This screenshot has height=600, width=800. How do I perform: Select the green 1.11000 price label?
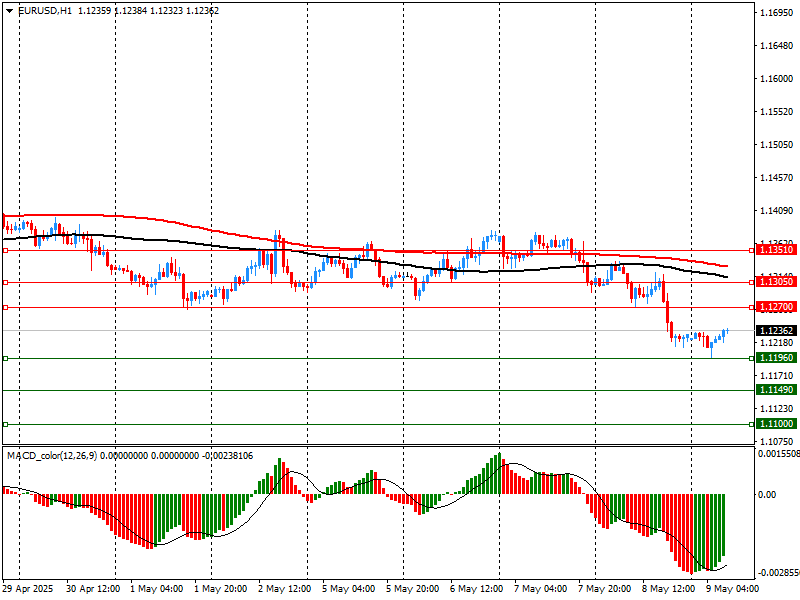pyautogui.click(x=776, y=425)
